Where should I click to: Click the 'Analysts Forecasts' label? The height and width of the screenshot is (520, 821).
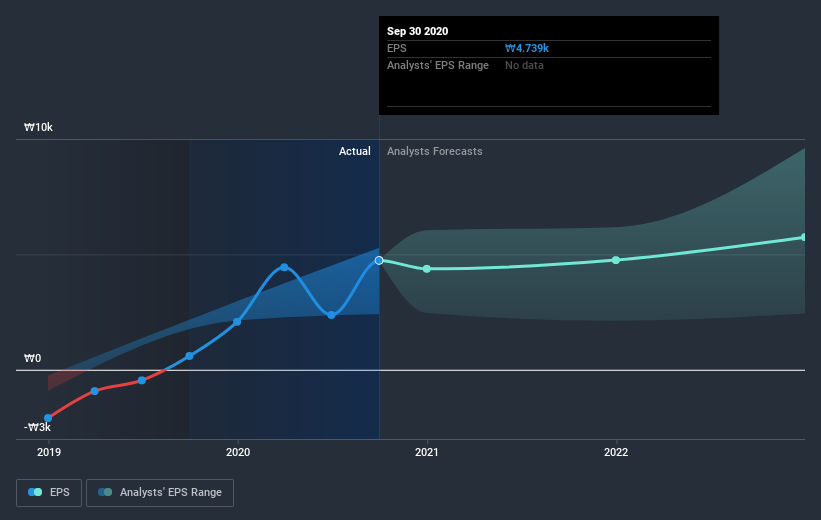(x=435, y=151)
